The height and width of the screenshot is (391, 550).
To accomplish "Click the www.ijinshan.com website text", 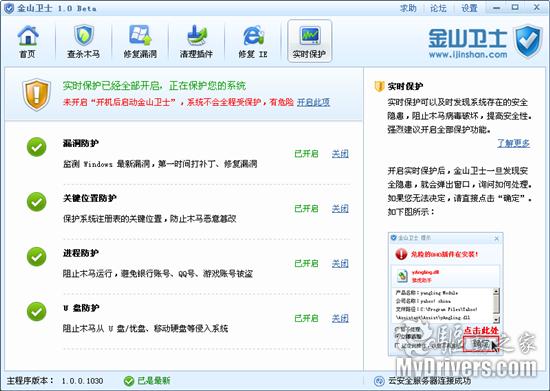I will [468, 55].
